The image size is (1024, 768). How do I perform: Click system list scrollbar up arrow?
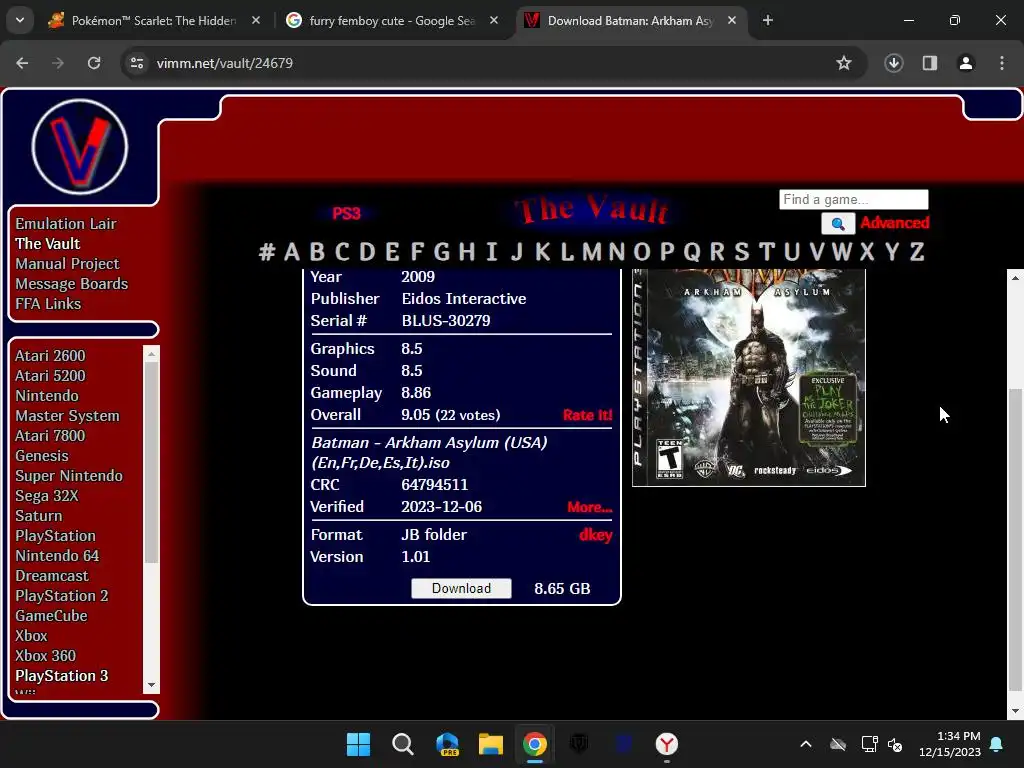[x=152, y=354]
